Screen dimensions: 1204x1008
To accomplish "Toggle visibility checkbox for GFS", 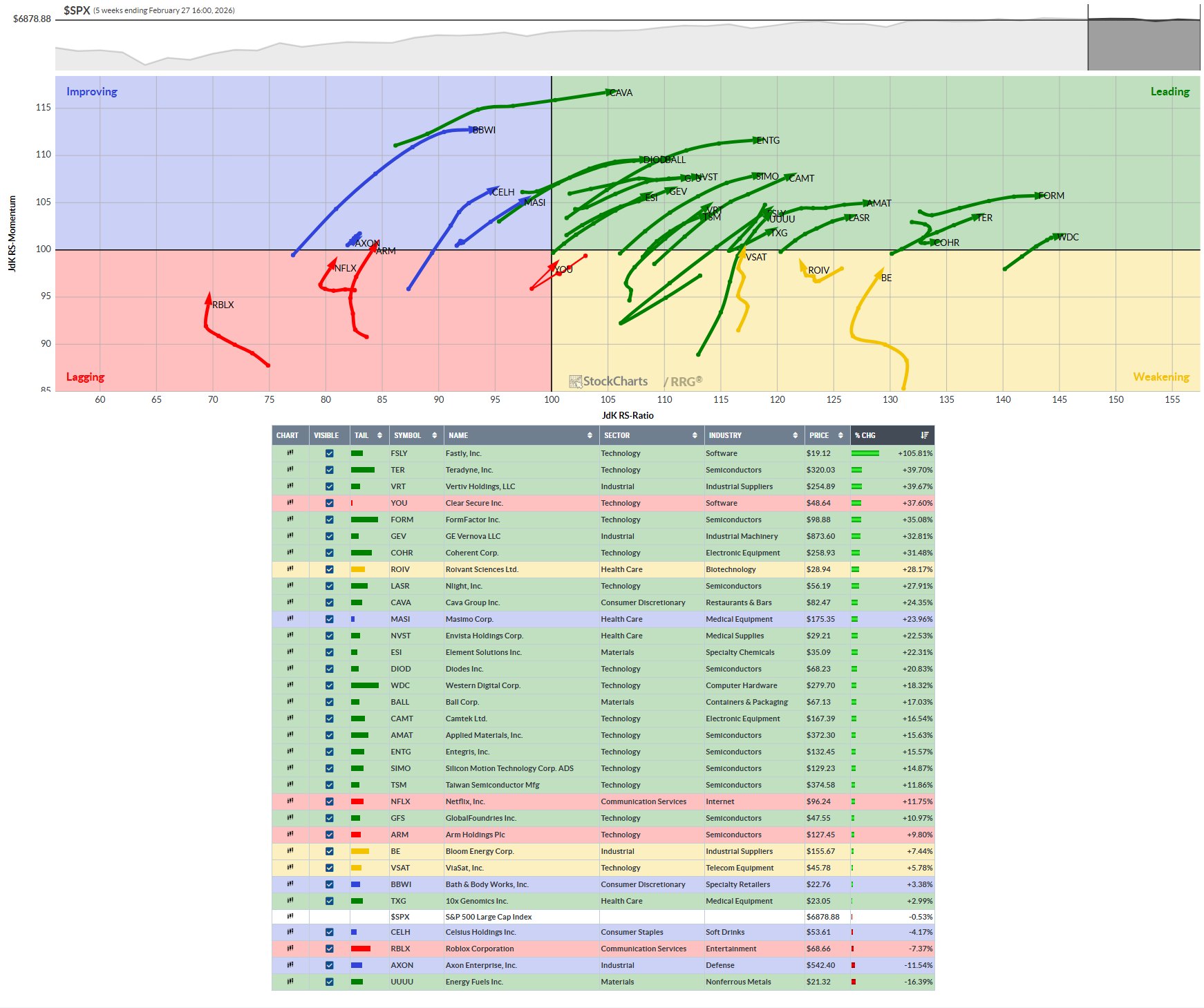I will [x=330, y=818].
